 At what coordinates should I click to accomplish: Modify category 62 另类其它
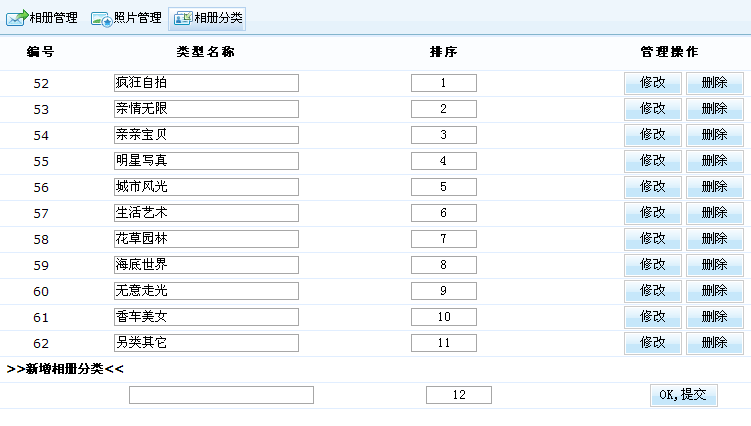(652, 343)
